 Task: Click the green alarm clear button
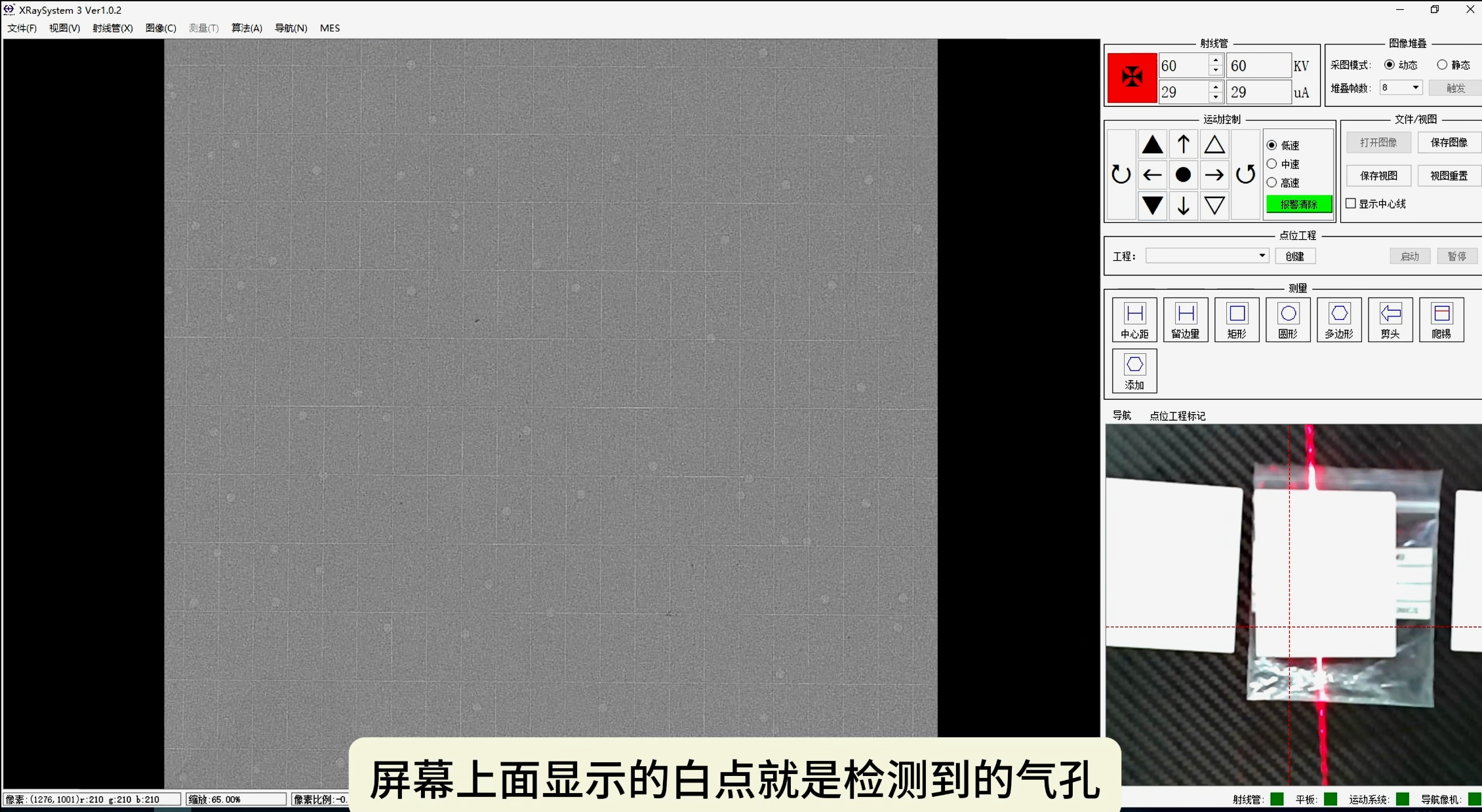pos(1298,204)
